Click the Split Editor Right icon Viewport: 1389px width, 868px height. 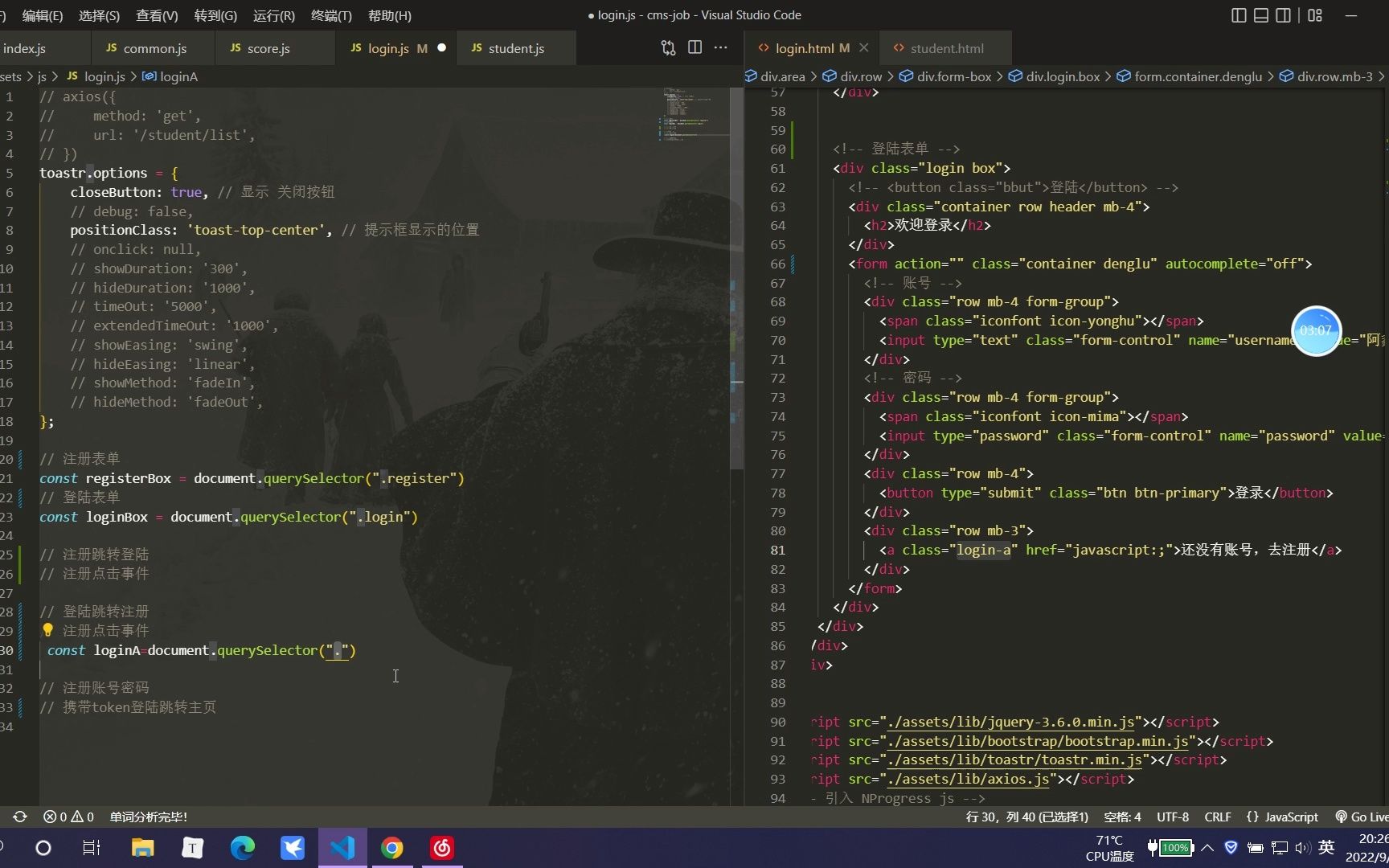(694, 48)
